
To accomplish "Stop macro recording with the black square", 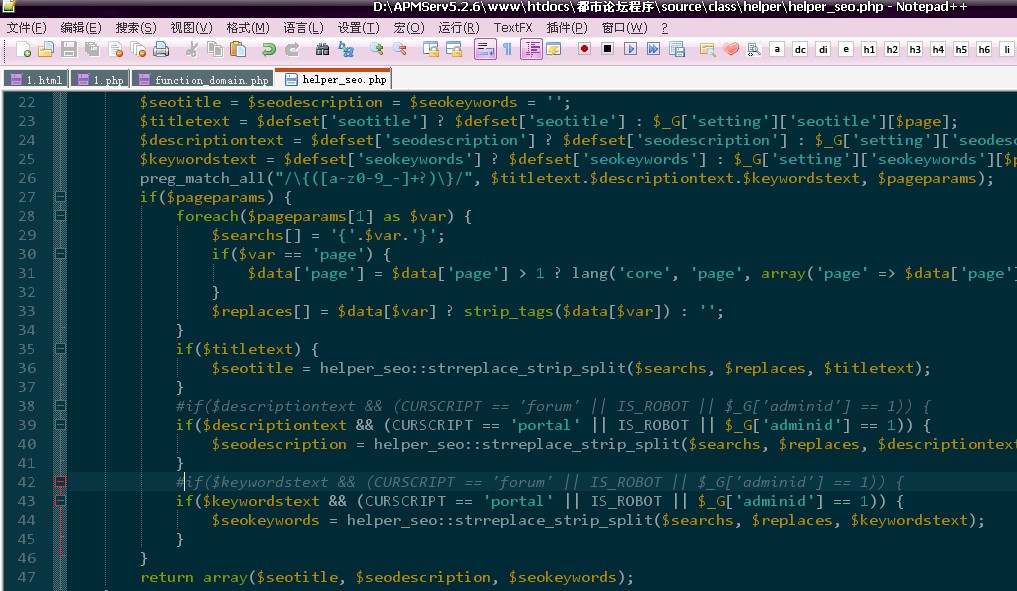I will 607,49.
